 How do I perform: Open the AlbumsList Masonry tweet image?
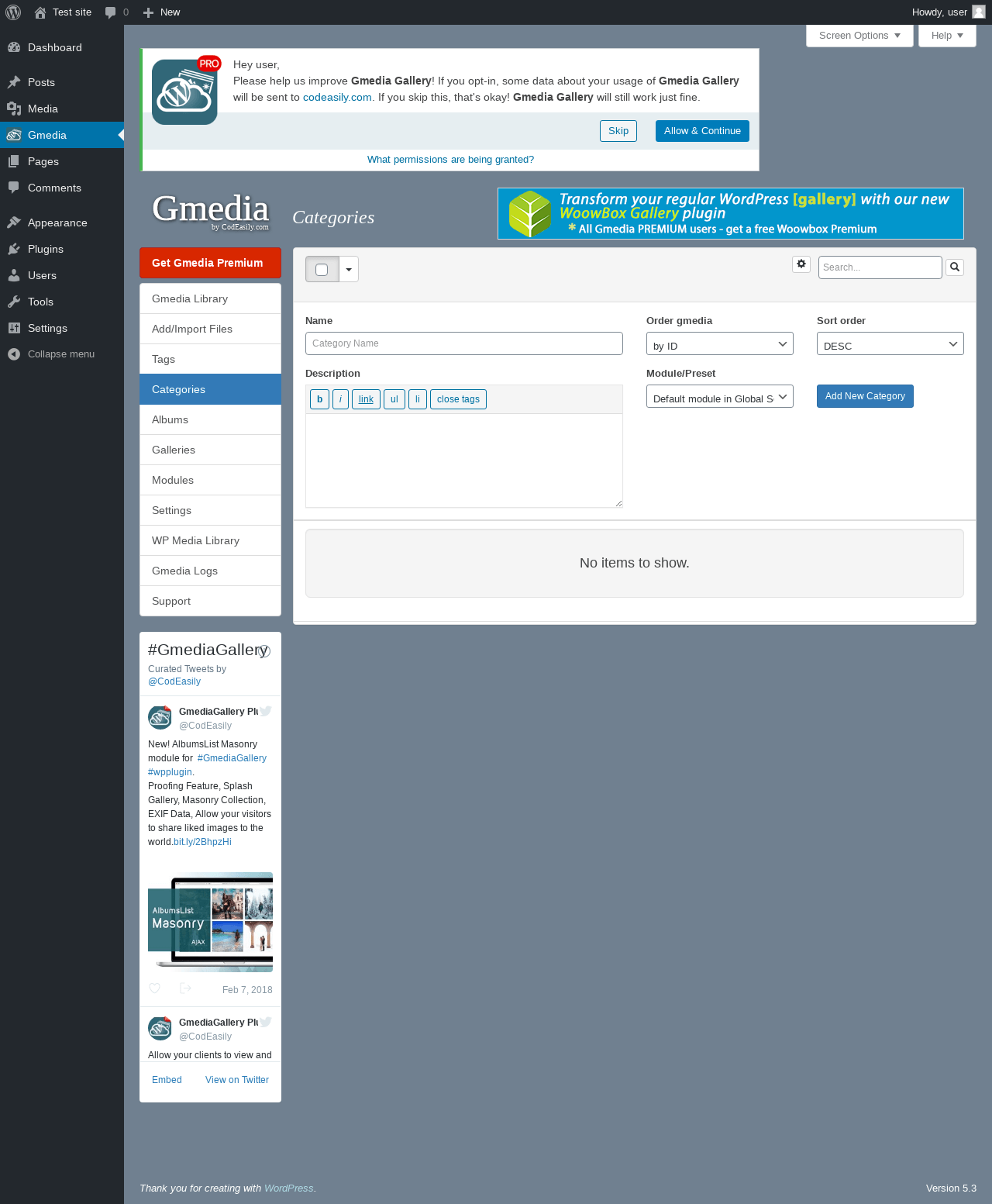pyautogui.click(x=210, y=922)
